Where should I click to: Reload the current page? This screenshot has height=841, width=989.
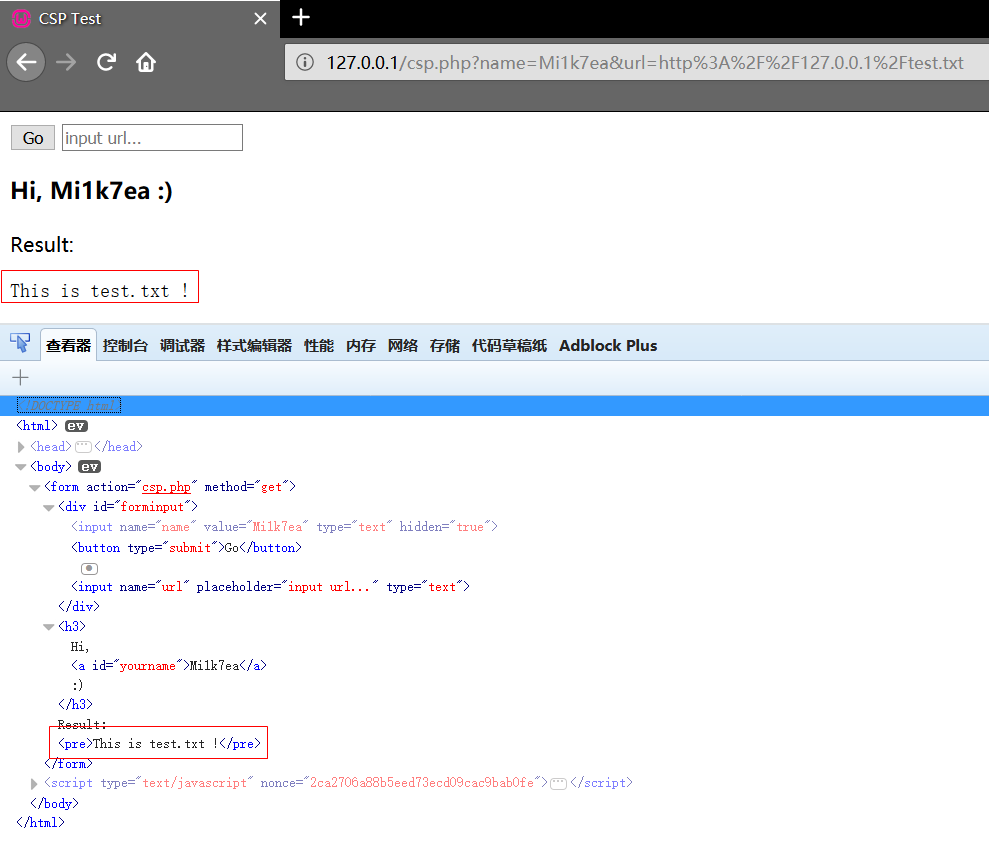point(106,62)
